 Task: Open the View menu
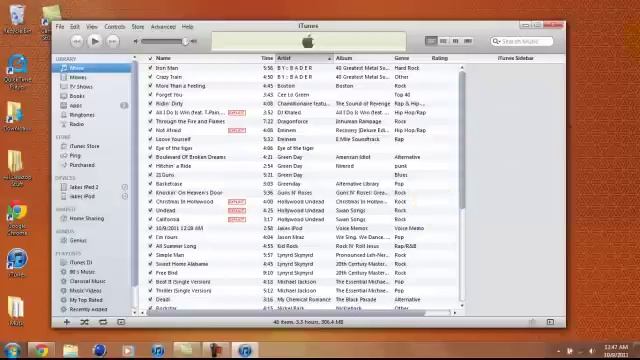point(92,27)
